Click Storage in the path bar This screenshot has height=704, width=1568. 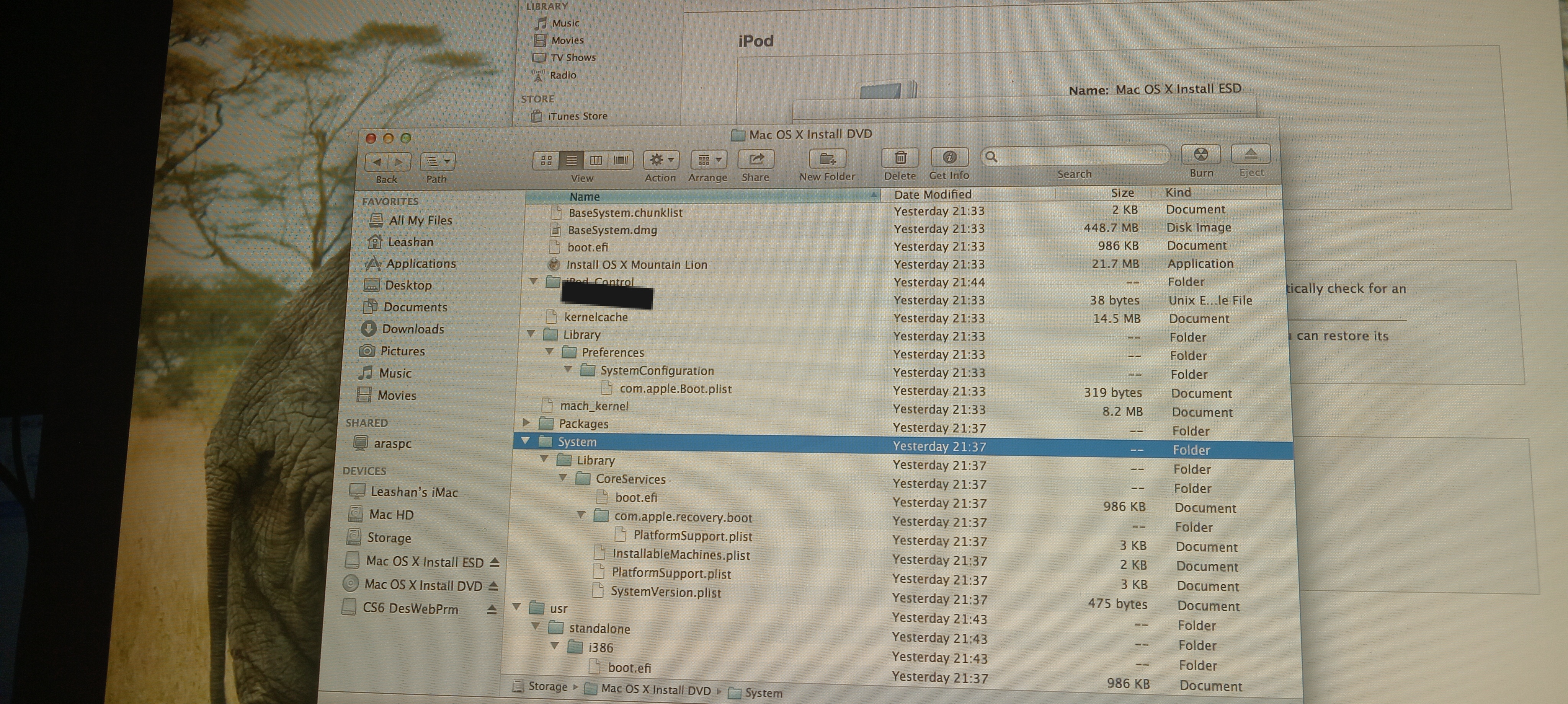[540, 686]
